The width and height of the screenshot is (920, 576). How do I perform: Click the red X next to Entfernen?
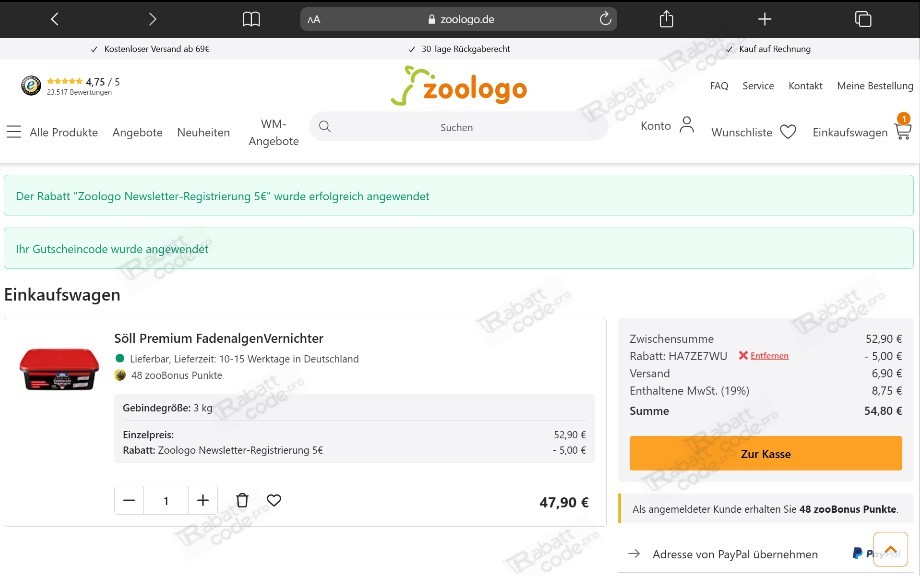coord(743,355)
